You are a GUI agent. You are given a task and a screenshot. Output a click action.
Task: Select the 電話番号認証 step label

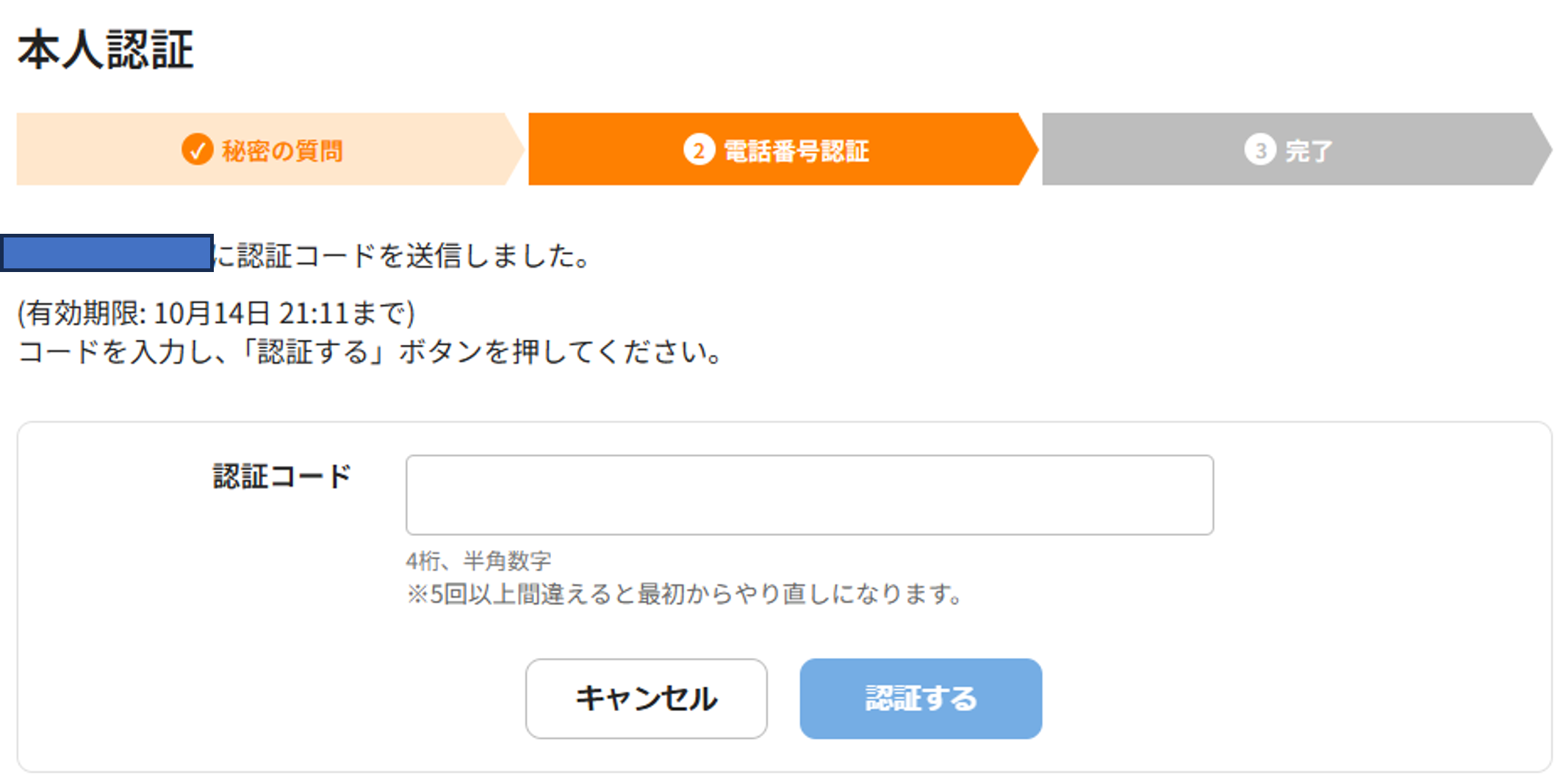tap(796, 151)
